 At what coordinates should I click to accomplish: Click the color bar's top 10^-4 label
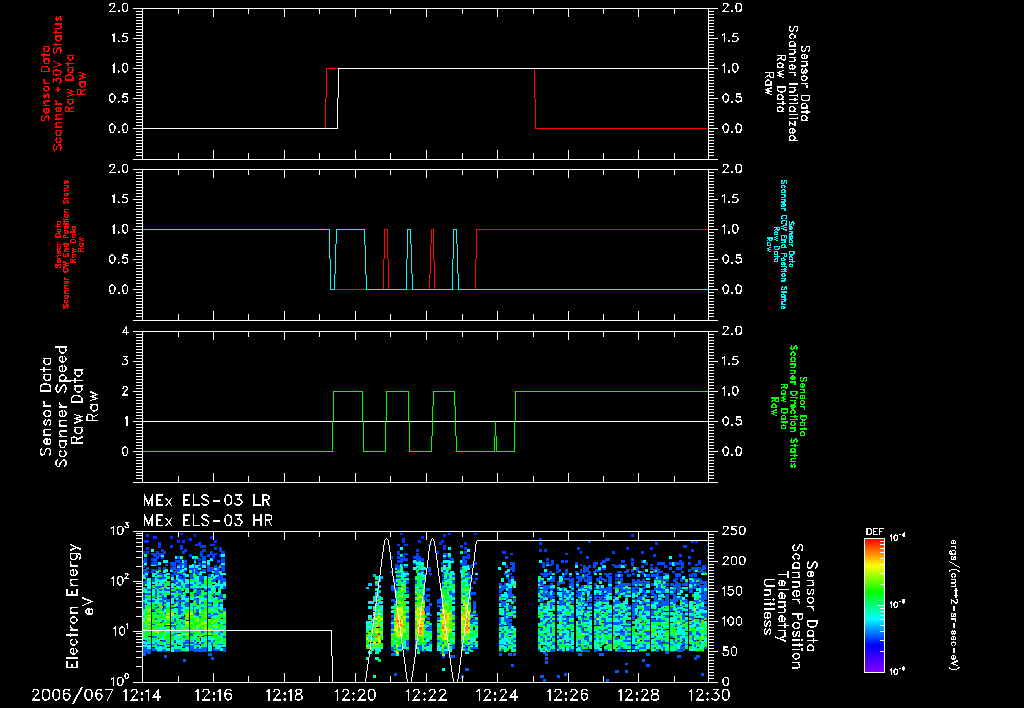[898, 538]
